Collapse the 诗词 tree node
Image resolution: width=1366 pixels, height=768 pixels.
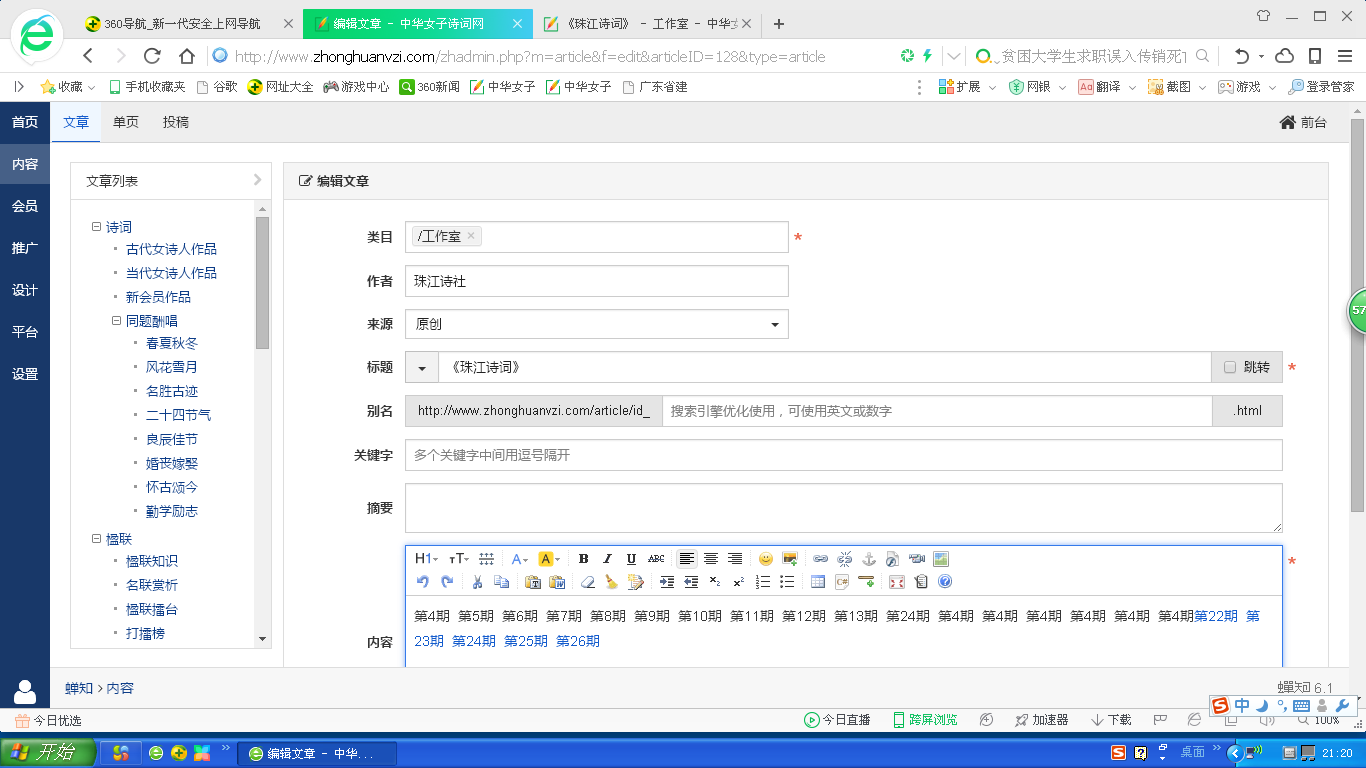[x=97, y=227]
